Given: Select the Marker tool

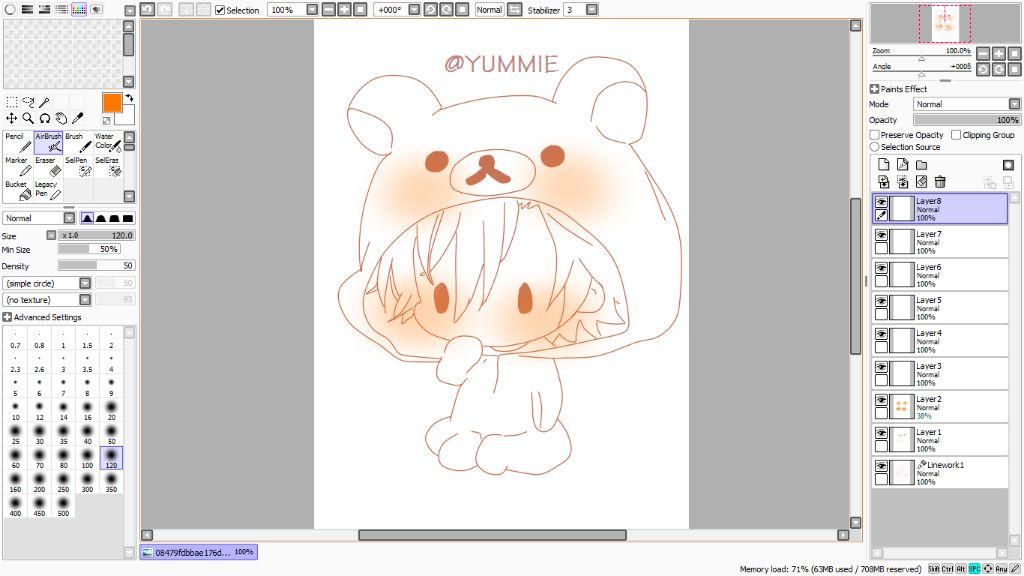Looking at the screenshot, I should 18,166.
